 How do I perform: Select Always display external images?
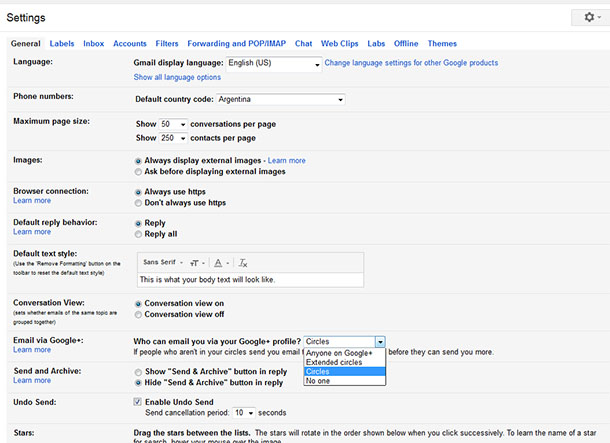click(138, 161)
